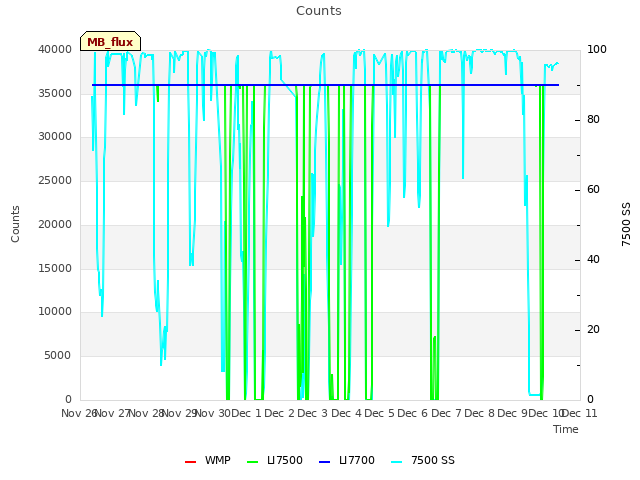Click the 30000 y-axis label
This screenshot has width=640, height=480.
pos(55,137)
